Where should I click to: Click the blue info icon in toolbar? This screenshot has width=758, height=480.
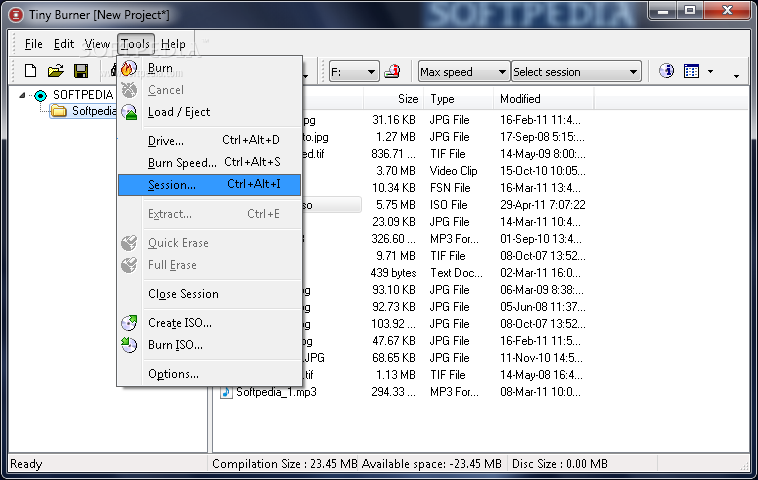pyautogui.click(x=666, y=71)
